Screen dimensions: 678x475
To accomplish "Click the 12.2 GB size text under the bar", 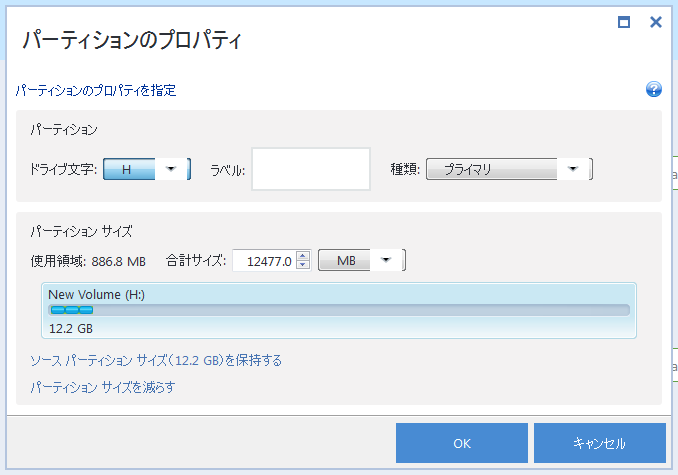I will click(x=71, y=327).
